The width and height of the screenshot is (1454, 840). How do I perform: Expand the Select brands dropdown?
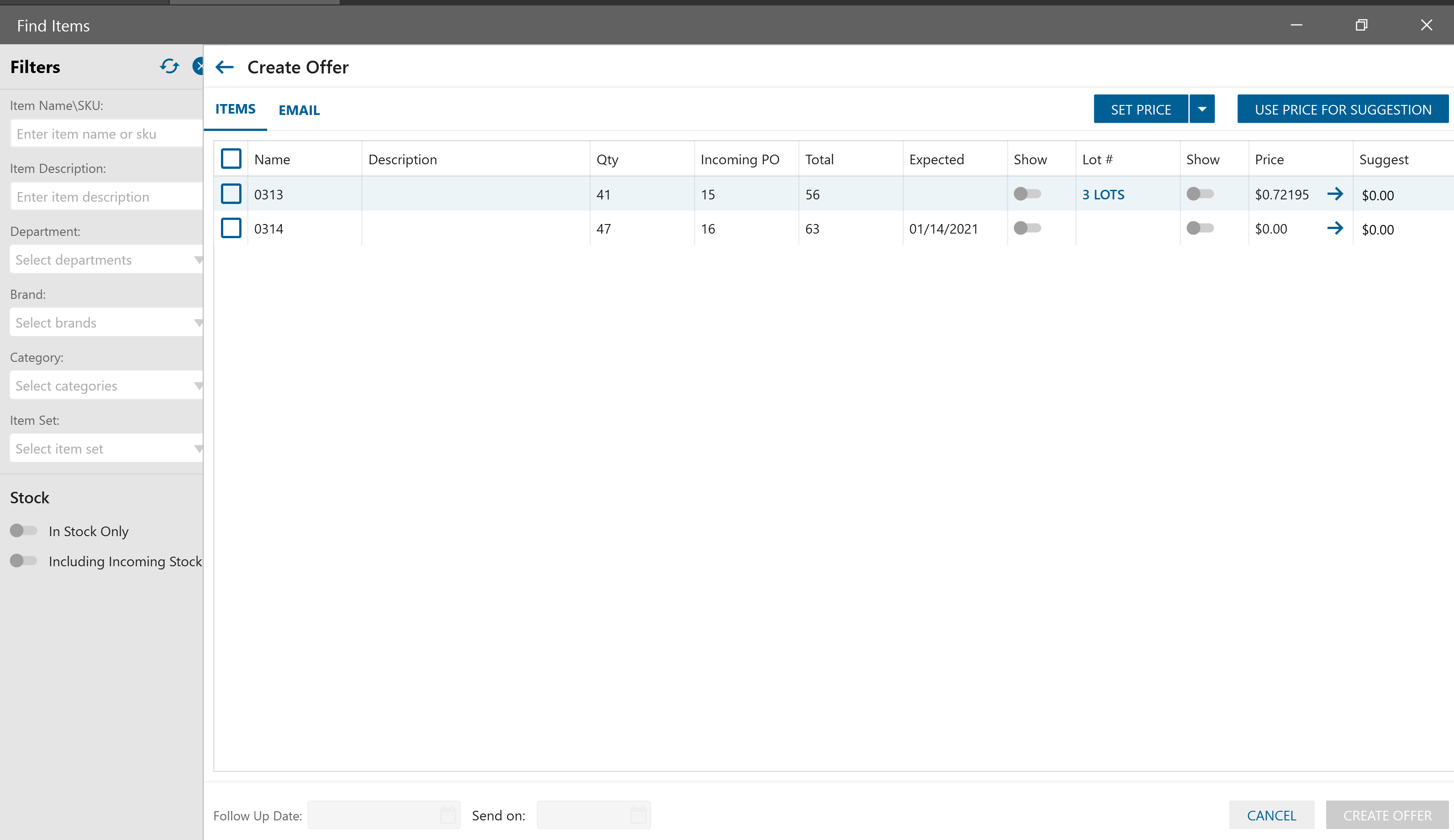coord(106,323)
